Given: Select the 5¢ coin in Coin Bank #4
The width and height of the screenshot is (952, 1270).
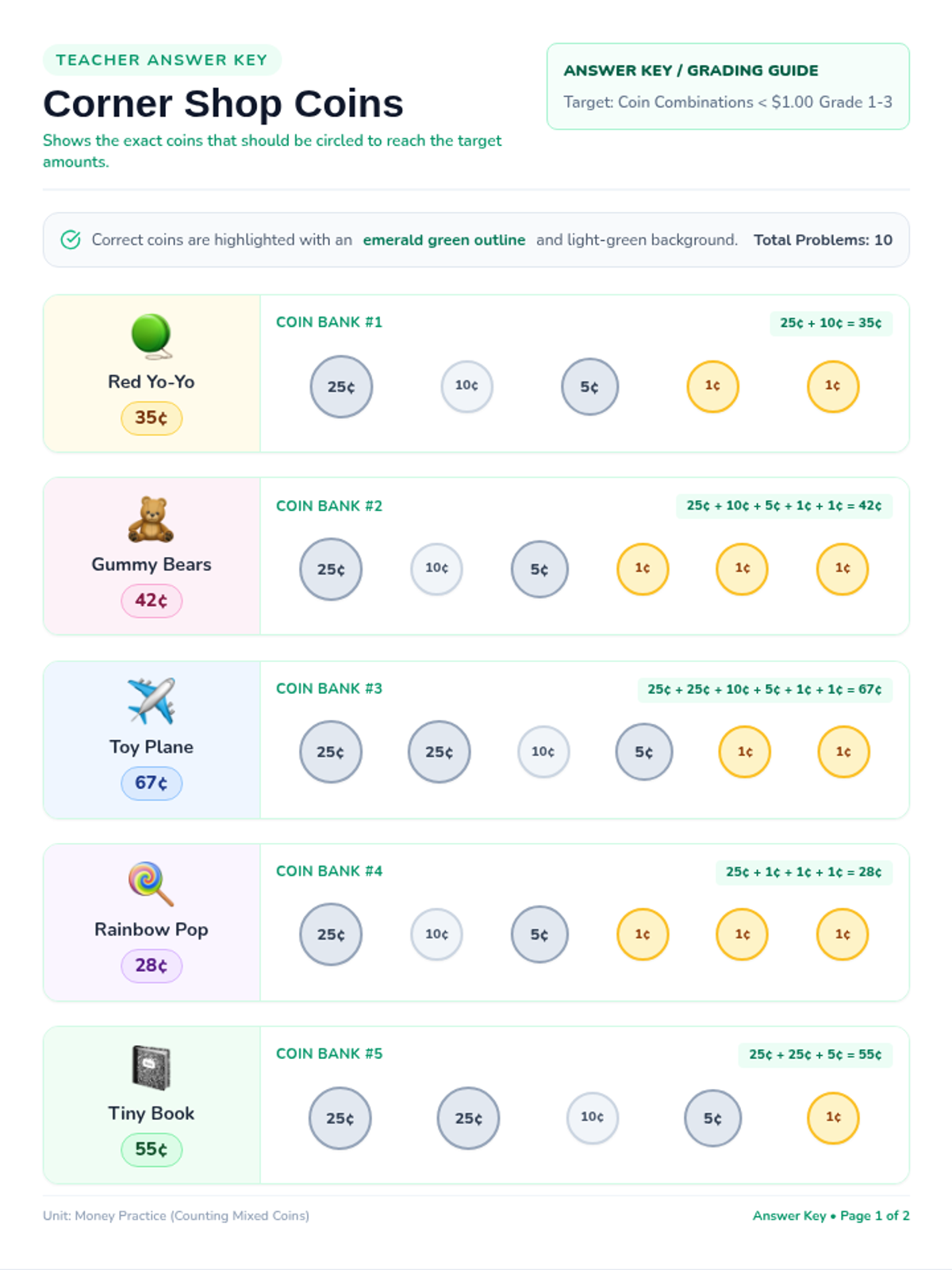Looking at the screenshot, I should 539,934.
